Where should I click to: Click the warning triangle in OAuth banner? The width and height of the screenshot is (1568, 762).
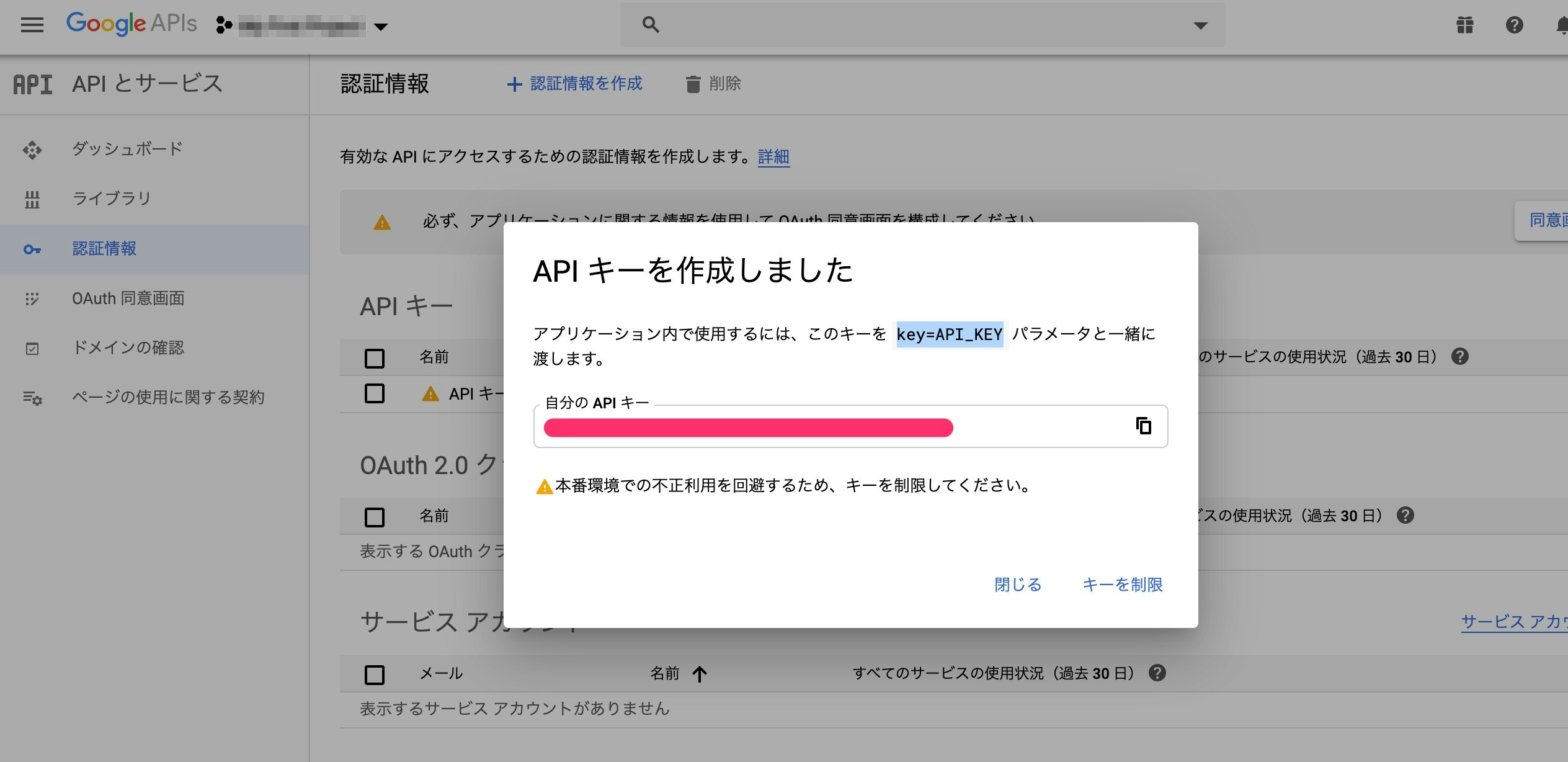pos(383,222)
